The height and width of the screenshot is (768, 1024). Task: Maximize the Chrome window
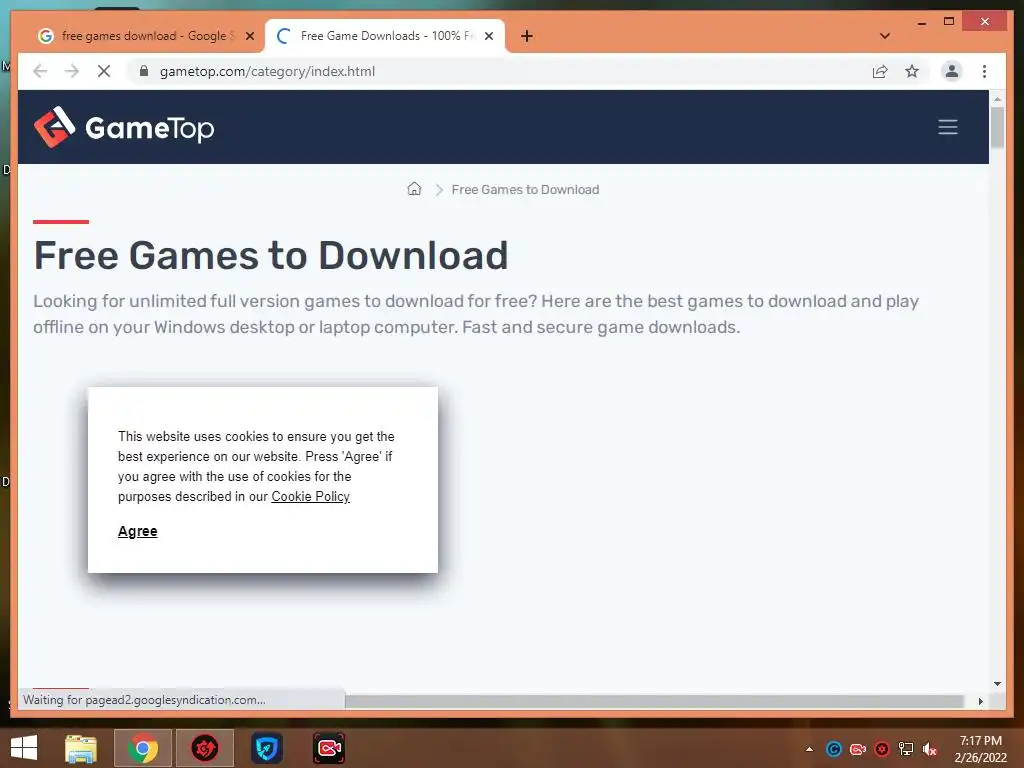click(x=949, y=22)
